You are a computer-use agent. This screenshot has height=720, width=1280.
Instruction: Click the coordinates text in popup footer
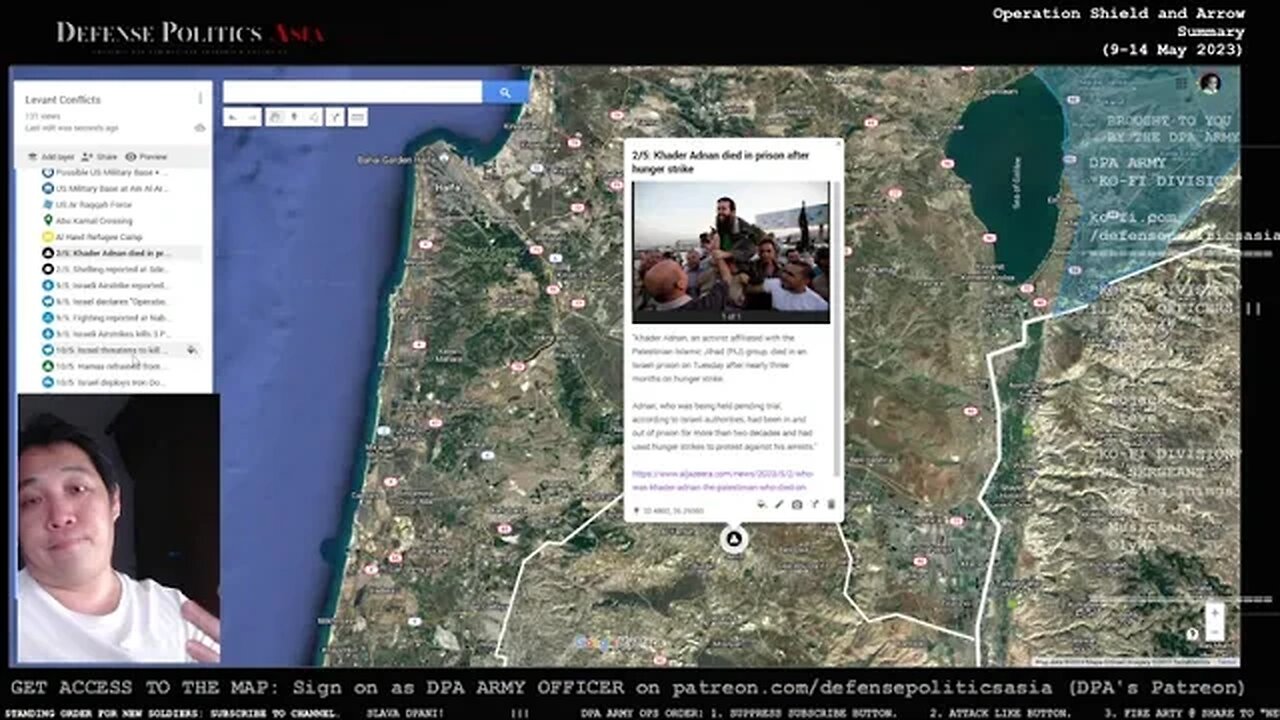click(x=673, y=510)
